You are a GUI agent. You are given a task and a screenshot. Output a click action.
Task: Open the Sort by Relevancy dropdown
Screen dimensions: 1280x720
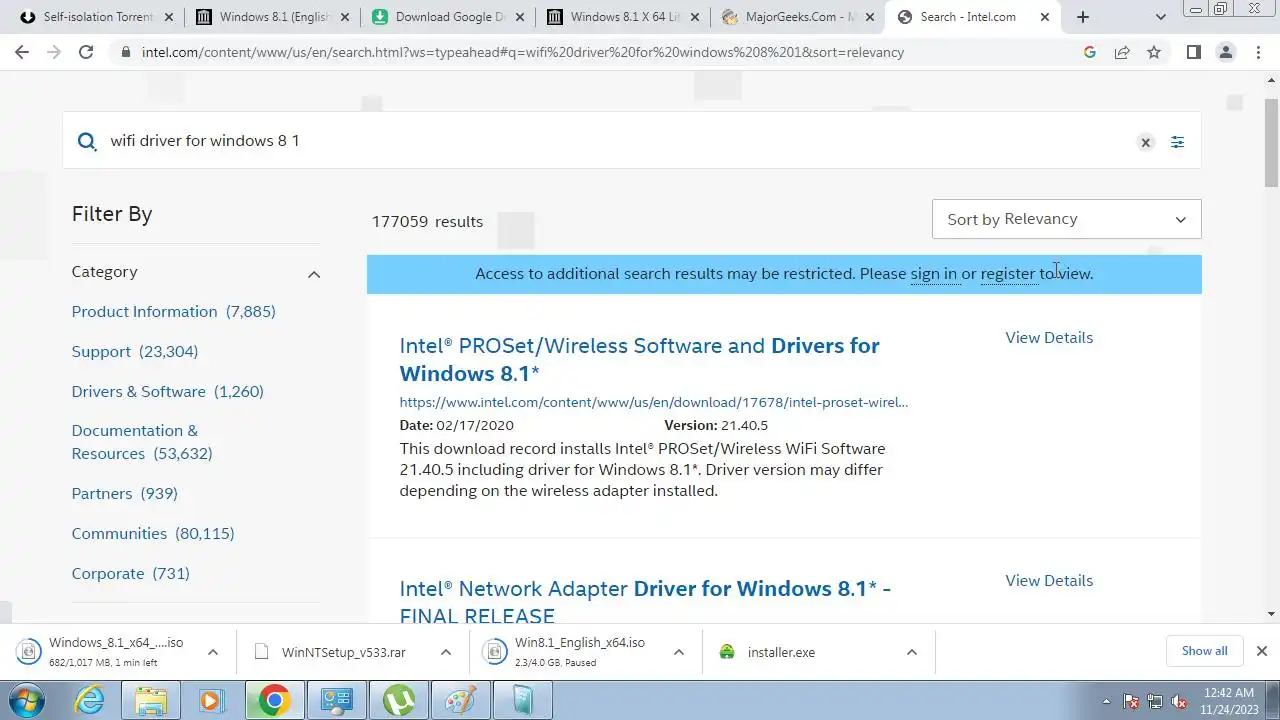(x=1066, y=219)
